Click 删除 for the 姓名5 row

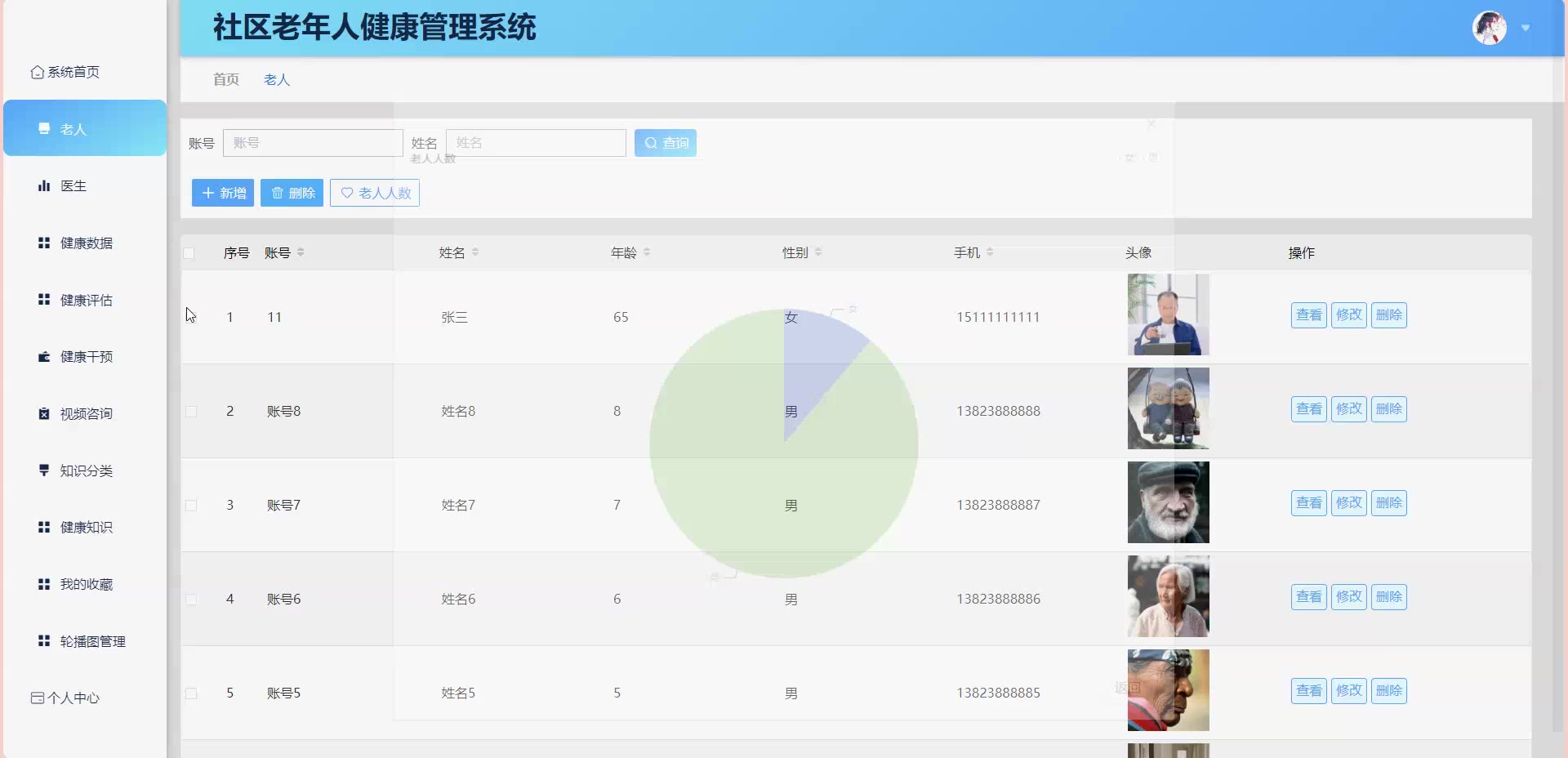pyautogui.click(x=1389, y=691)
